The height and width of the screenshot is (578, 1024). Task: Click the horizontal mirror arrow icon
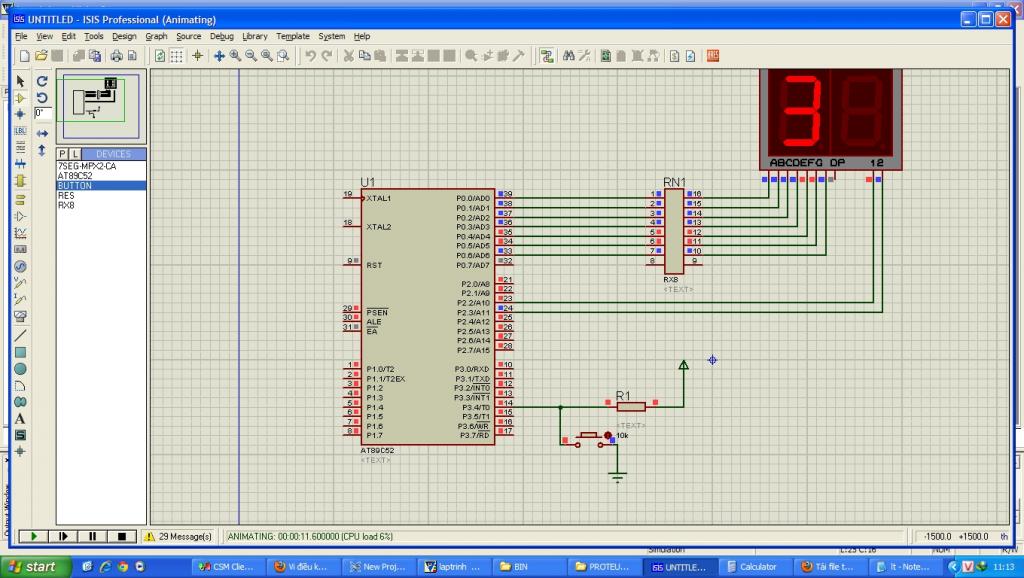click(42, 133)
